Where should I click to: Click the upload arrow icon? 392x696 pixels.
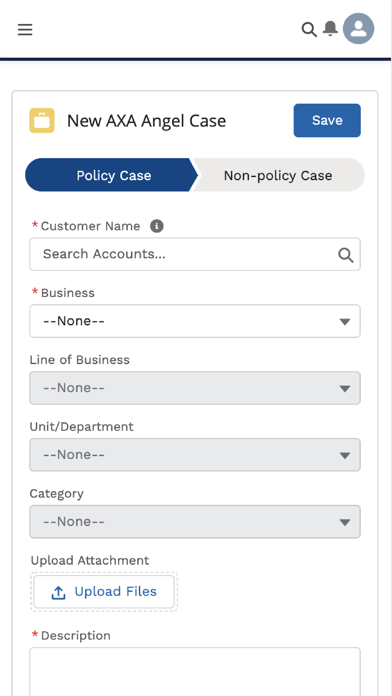point(59,592)
